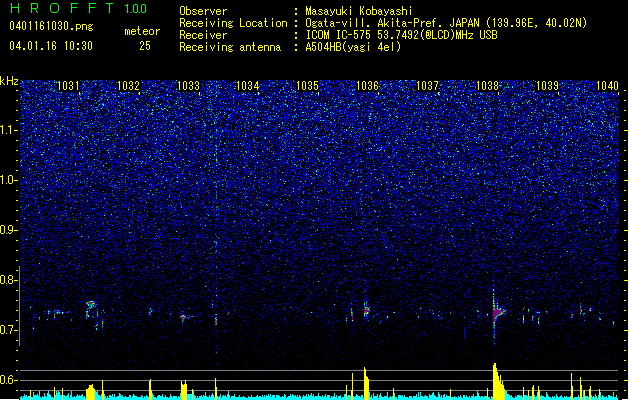This screenshot has height=400, width=629.
Task: Click the 1034 time marker
Action: (x=248, y=85)
